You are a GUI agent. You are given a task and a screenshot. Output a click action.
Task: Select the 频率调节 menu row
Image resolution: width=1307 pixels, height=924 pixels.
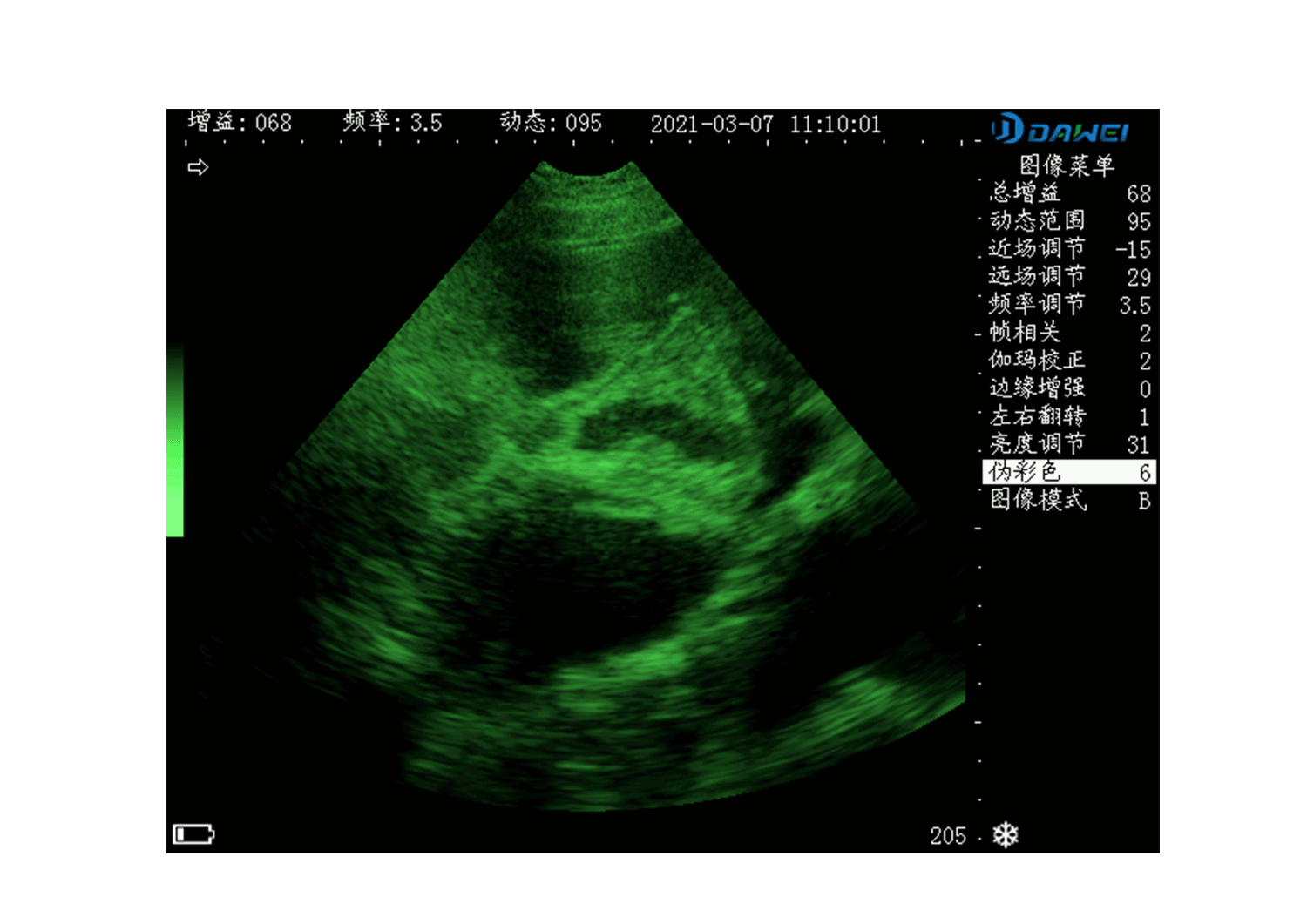(1069, 305)
